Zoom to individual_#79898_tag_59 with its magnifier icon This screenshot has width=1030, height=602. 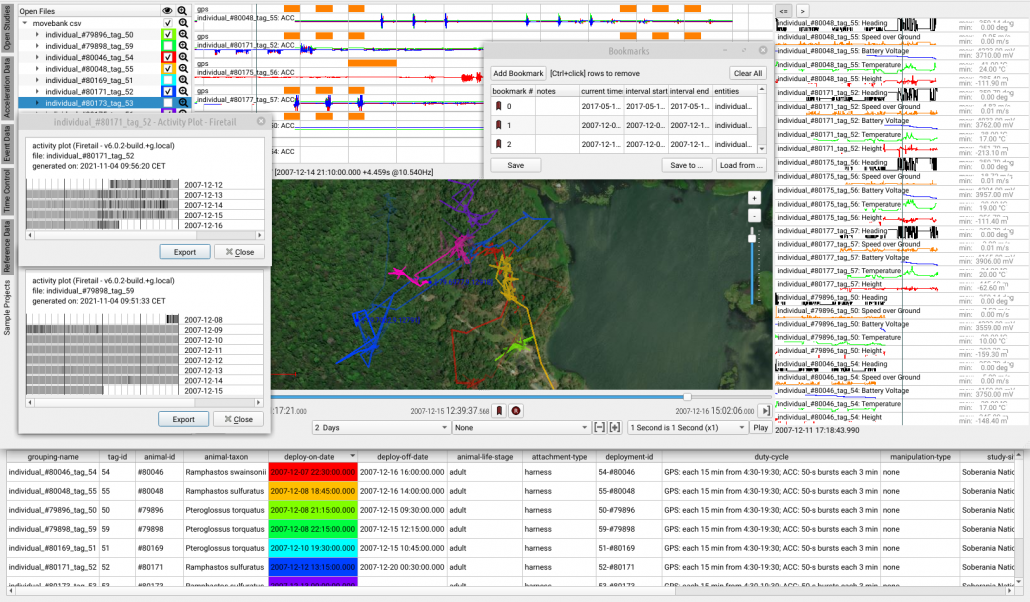183,46
